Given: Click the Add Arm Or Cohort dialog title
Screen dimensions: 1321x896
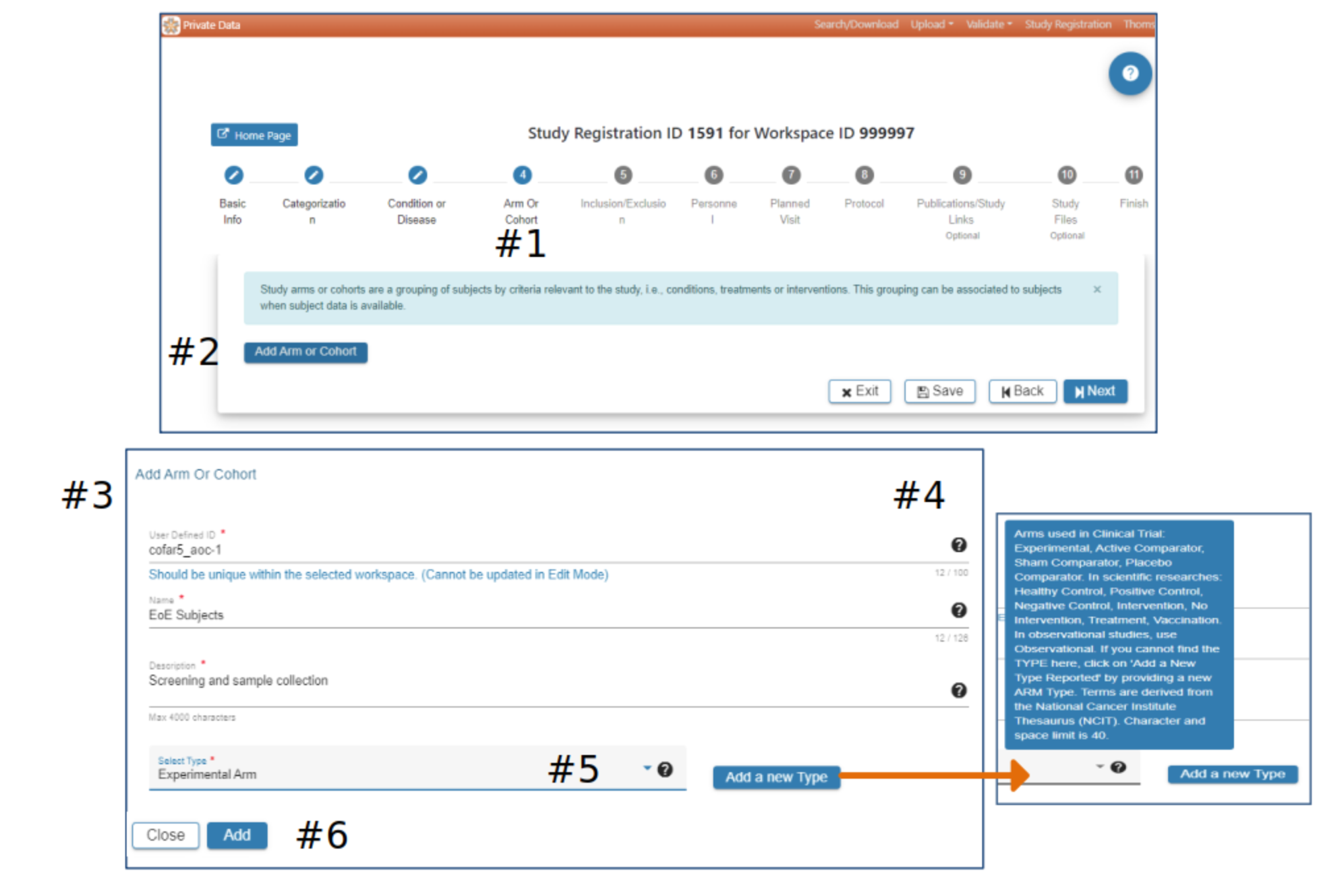Looking at the screenshot, I should pyautogui.click(x=196, y=474).
